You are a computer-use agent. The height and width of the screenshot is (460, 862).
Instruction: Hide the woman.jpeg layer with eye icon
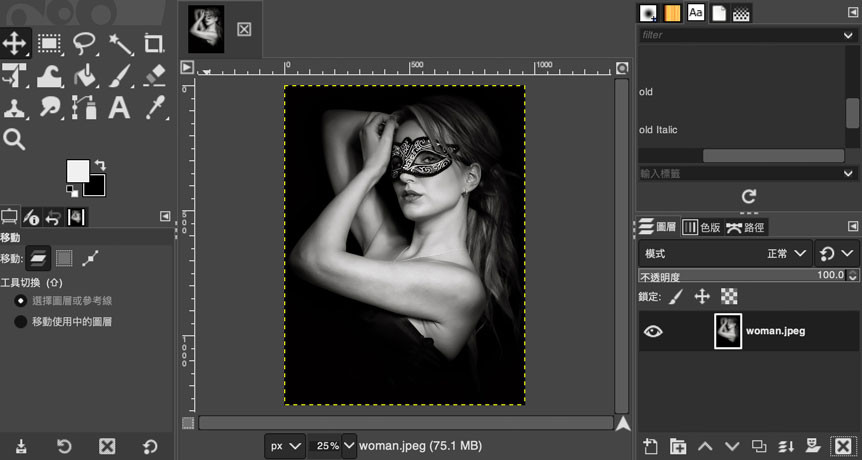[653, 331]
